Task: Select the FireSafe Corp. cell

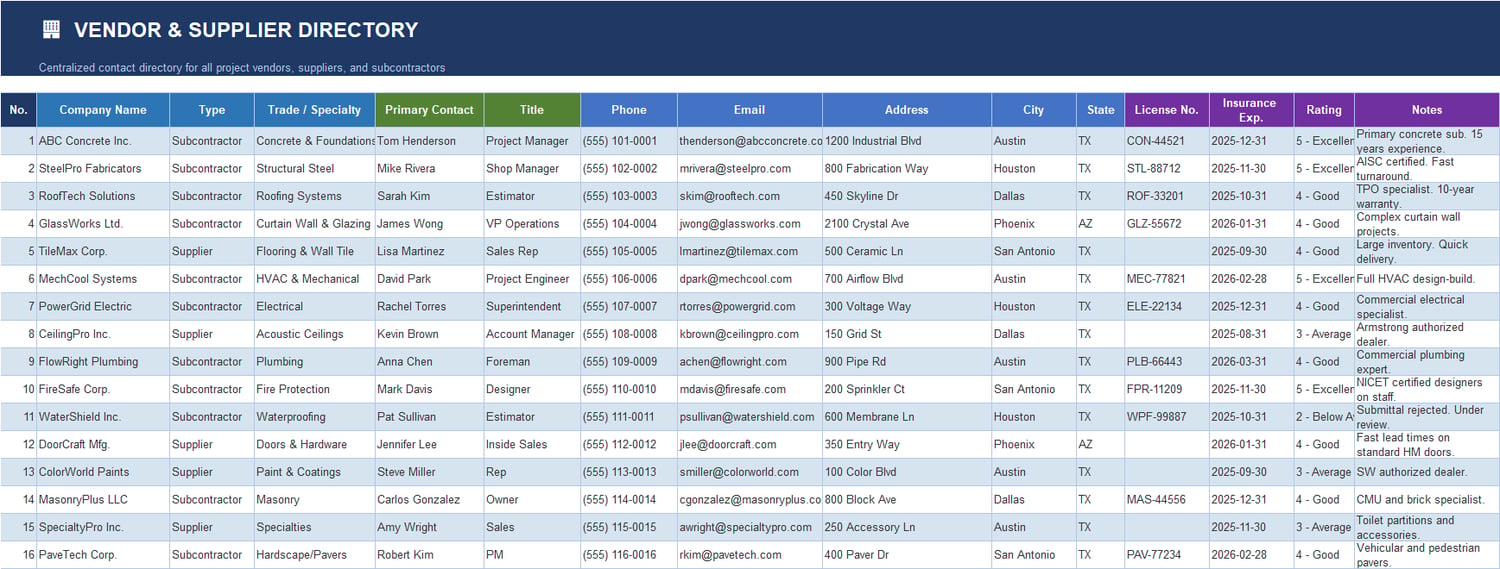Action: (x=103, y=389)
